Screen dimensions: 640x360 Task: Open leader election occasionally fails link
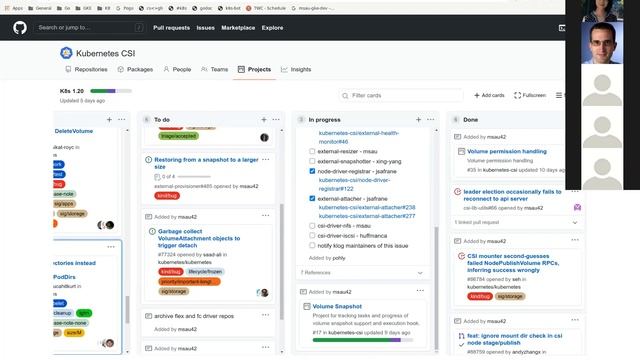pyautogui.click(x=512, y=195)
